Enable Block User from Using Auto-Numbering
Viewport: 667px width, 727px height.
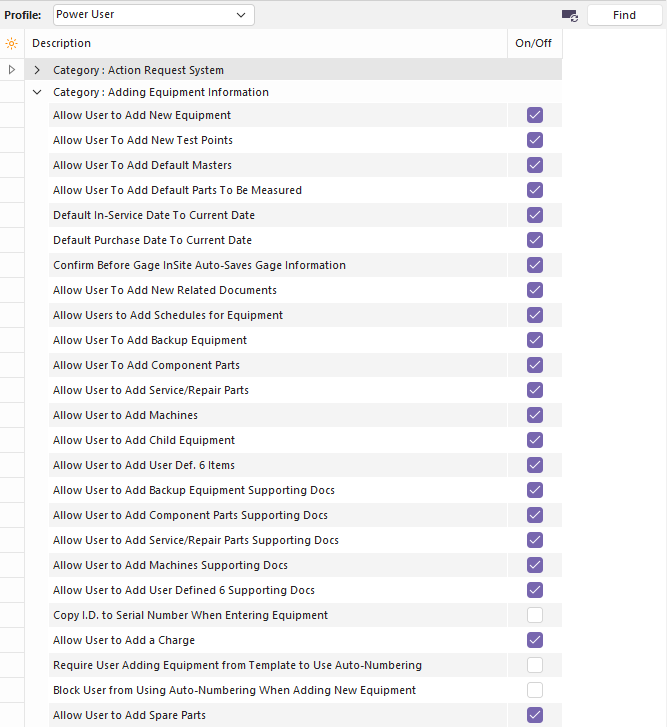pyautogui.click(x=535, y=690)
